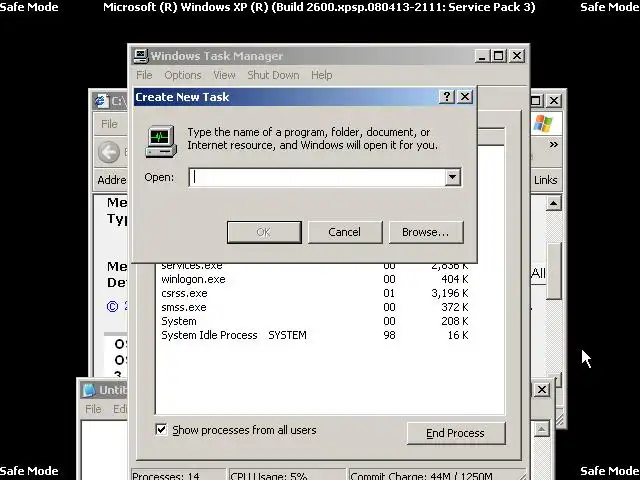Click Links on Explorer toolbar
640x480 pixels.
[545, 180]
